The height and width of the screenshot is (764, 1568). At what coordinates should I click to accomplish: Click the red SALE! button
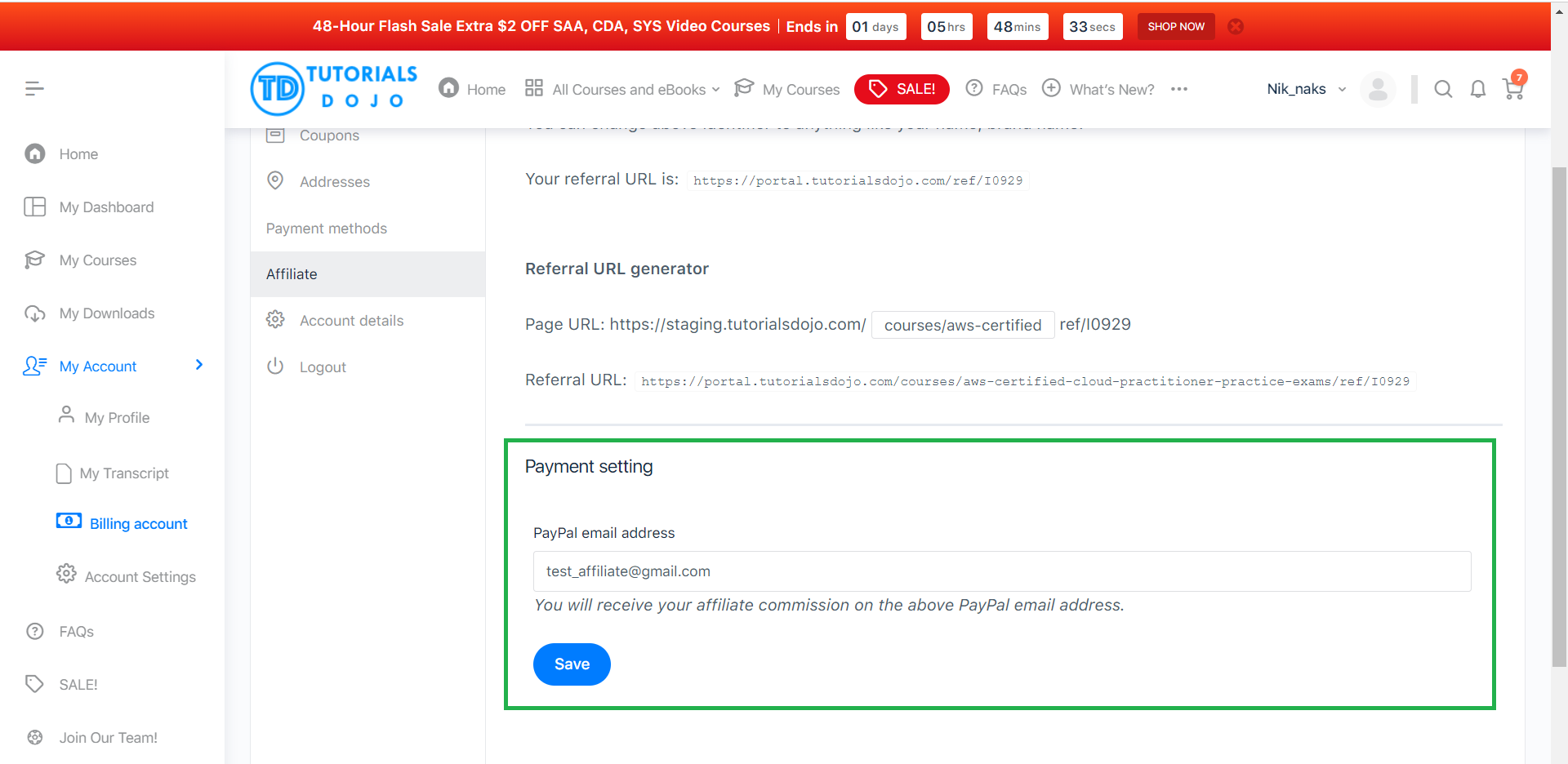tap(902, 89)
